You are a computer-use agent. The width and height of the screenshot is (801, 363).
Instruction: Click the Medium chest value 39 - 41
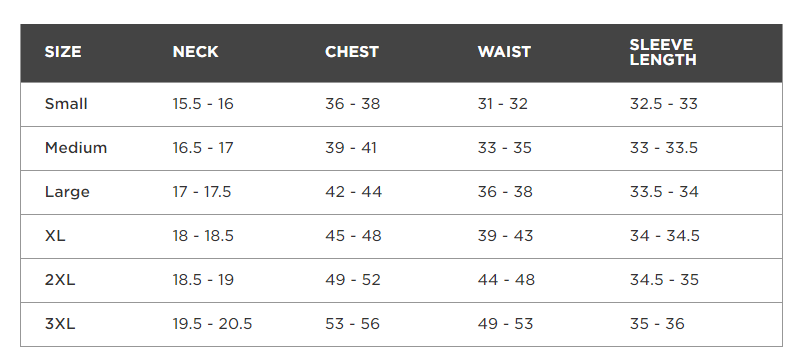coord(351,148)
